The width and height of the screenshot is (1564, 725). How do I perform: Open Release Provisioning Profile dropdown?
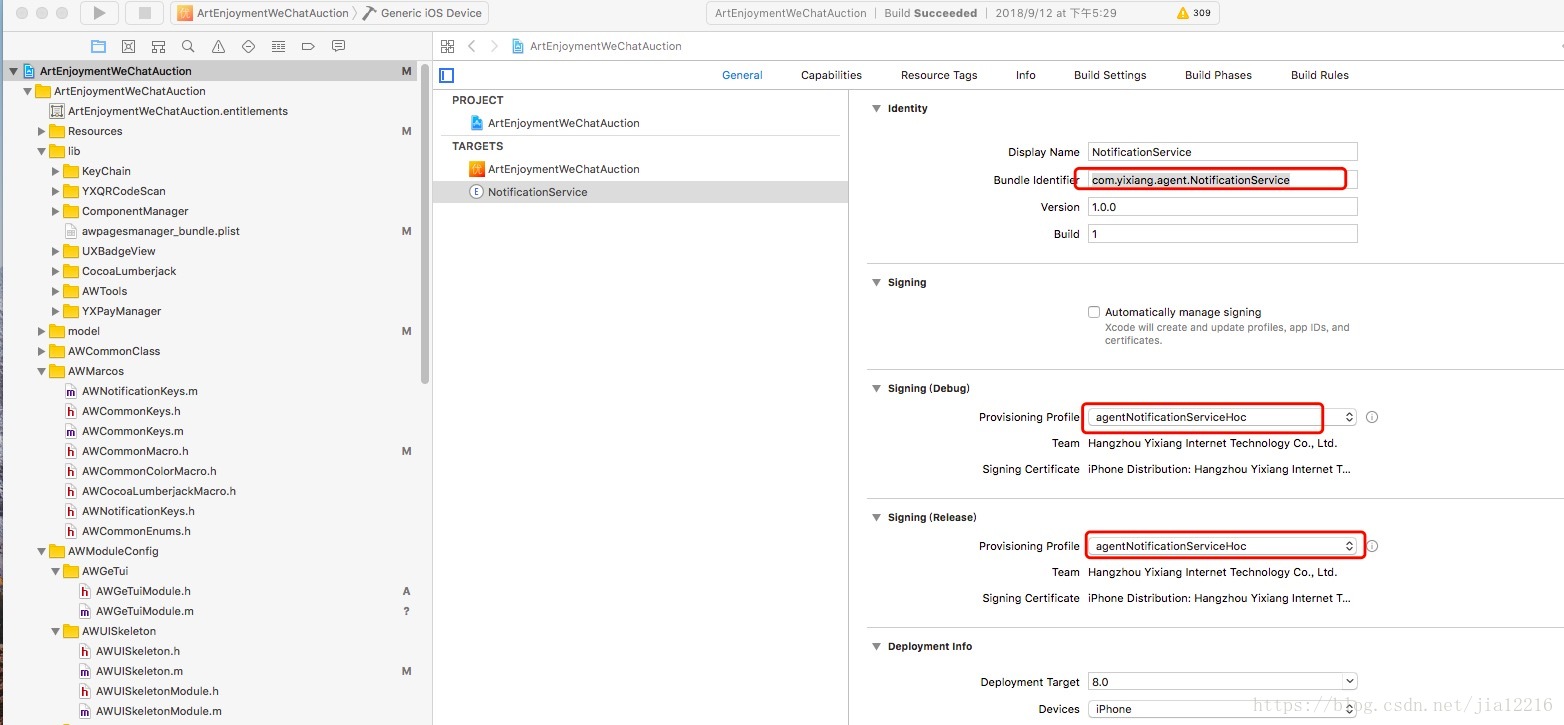pos(1222,546)
